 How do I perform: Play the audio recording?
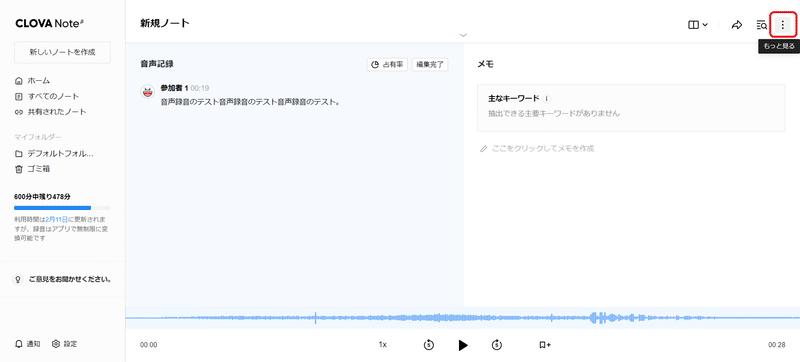click(x=463, y=345)
